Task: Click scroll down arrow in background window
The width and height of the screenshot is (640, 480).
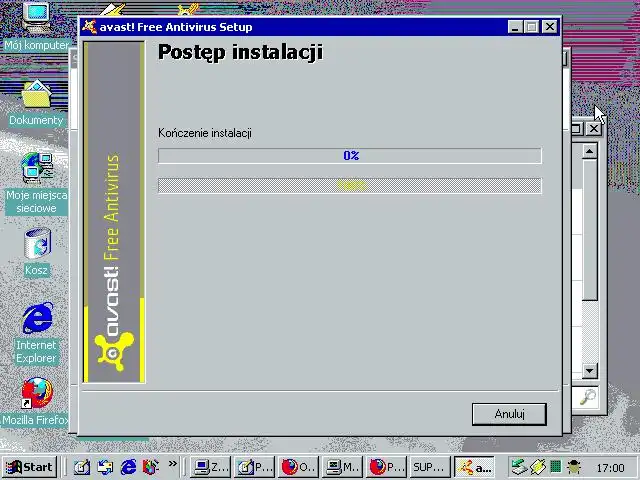Action: click(589, 371)
